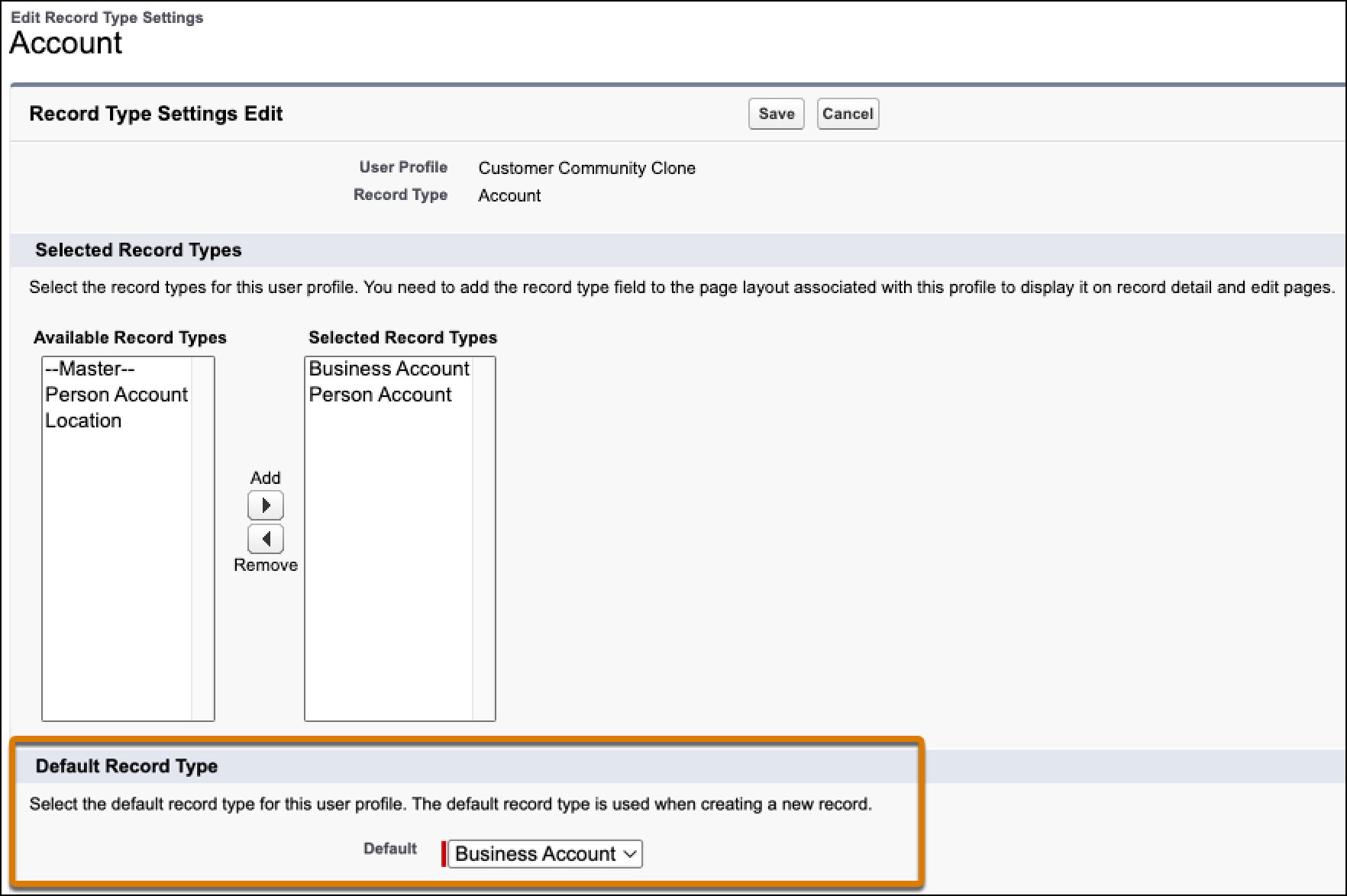Click the Record Type Settings Edit heading
Image resolution: width=1347 pixels, height=896 pixels.
156,114
